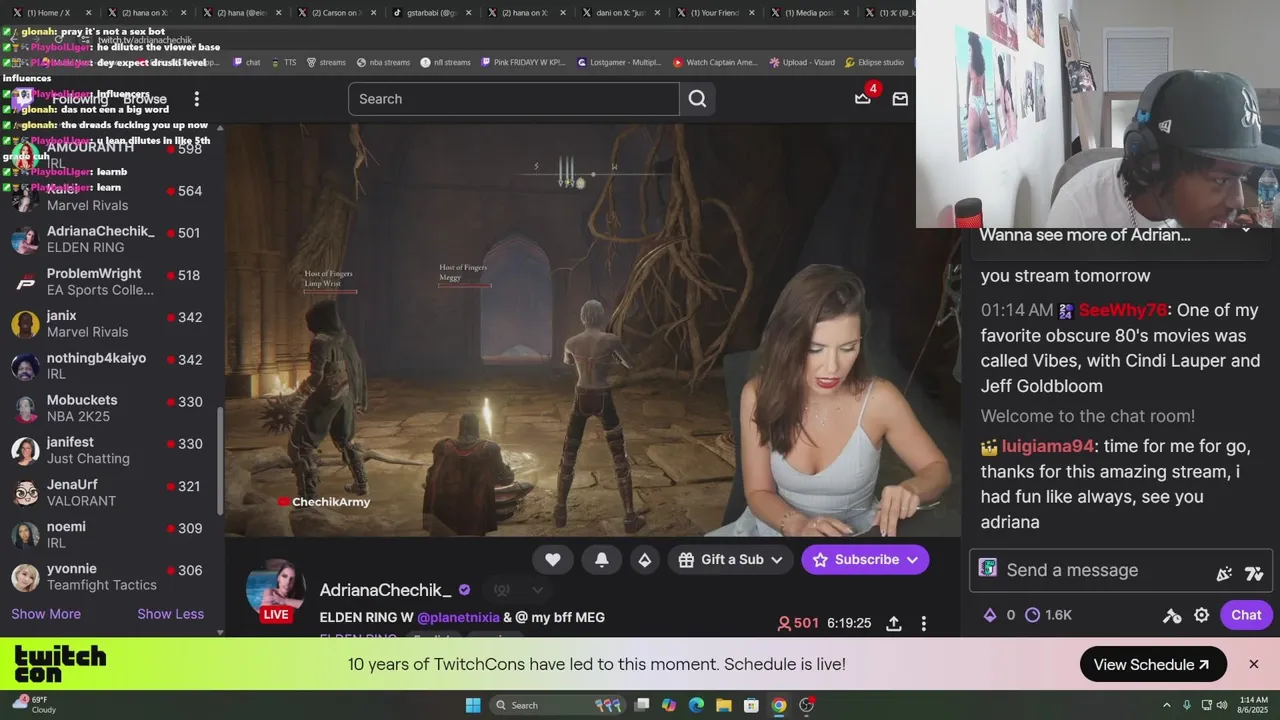Click the Windows taskbar Search box

click(558, 705)
